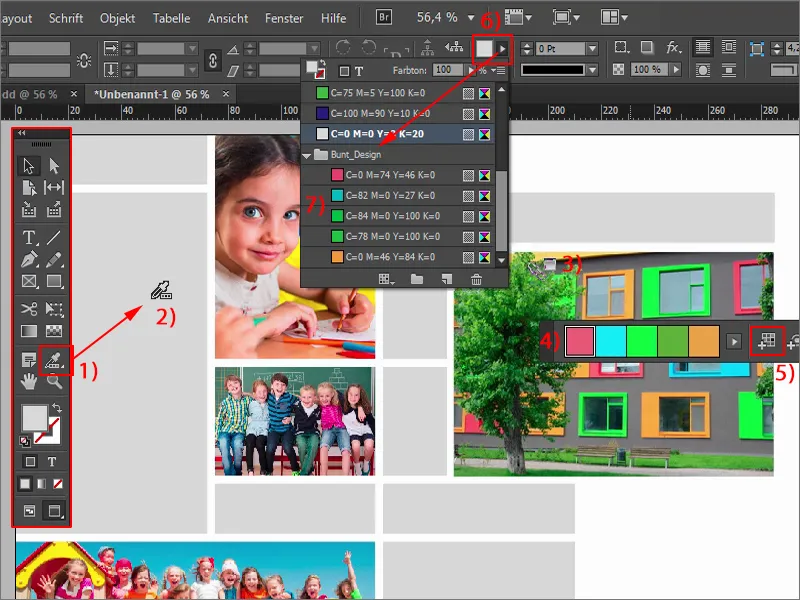Screen dimensions: 800x600
Task: Open the Objekt menu
Action: (x=117, y=18)
